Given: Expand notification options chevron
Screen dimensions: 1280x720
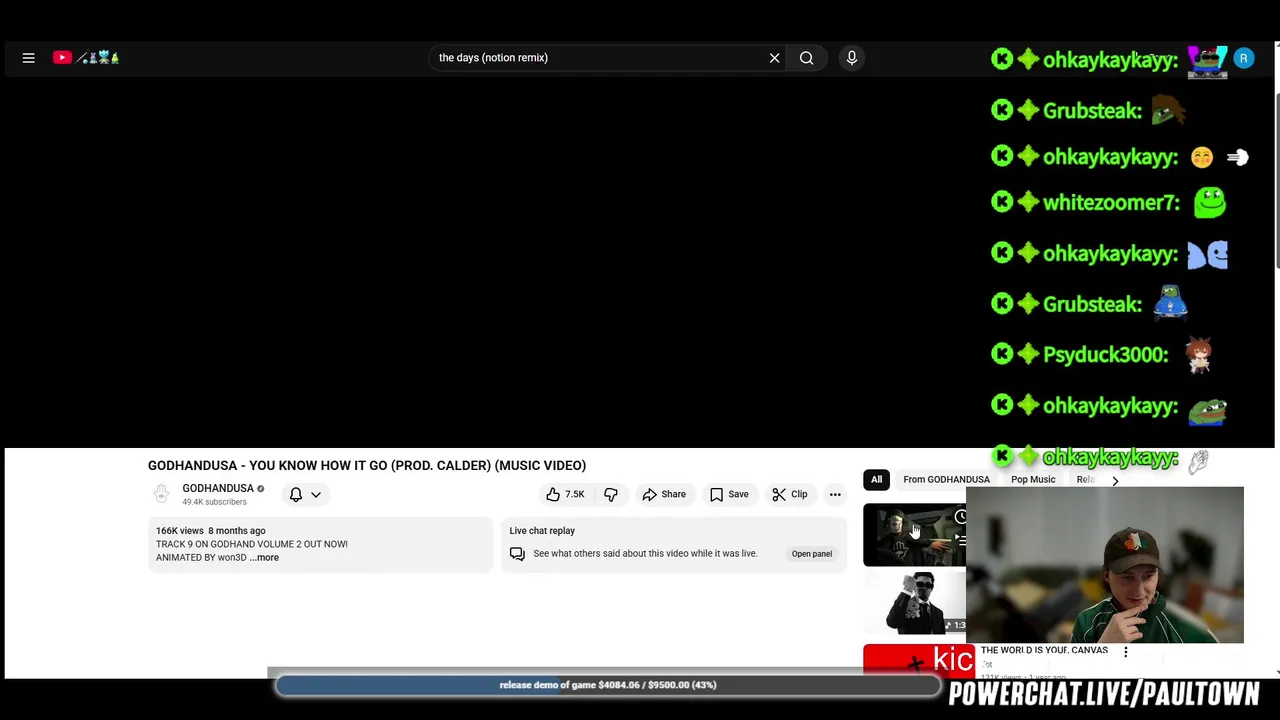Looking at the screenshot, I should pos(316,494).
